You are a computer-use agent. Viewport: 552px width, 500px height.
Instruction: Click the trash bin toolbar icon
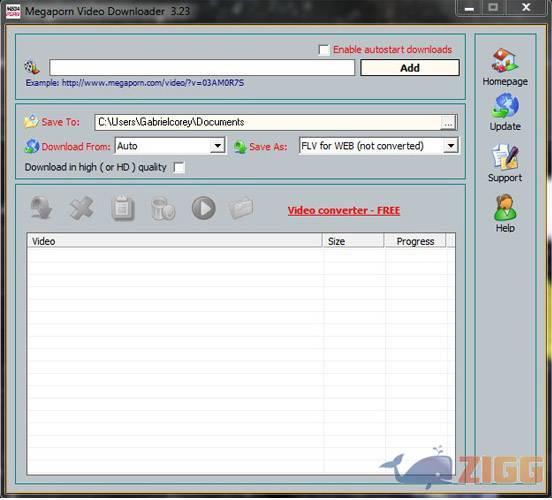(x=163, y=208)
